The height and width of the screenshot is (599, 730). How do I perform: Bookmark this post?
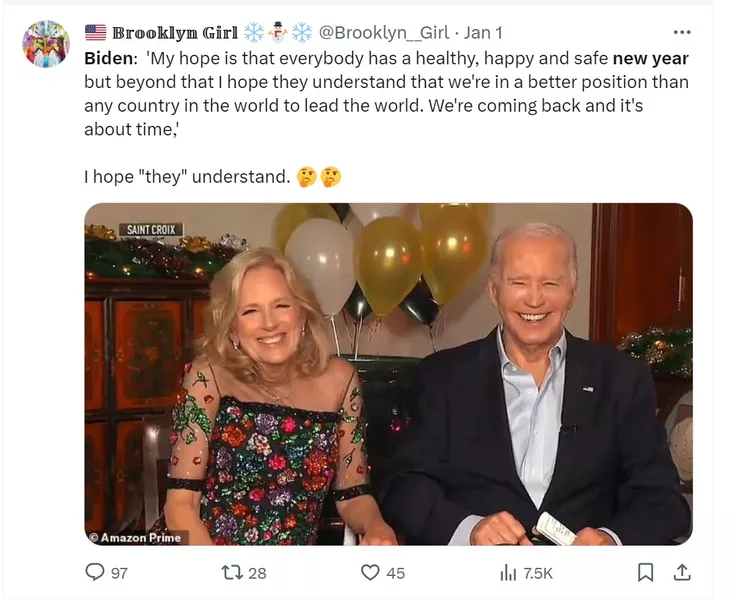[645, 572]
